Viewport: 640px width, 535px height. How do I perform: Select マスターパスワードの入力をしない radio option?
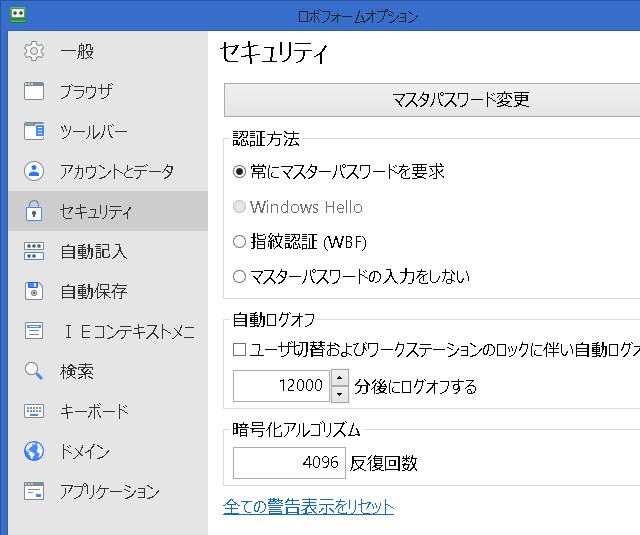[239, 276]
